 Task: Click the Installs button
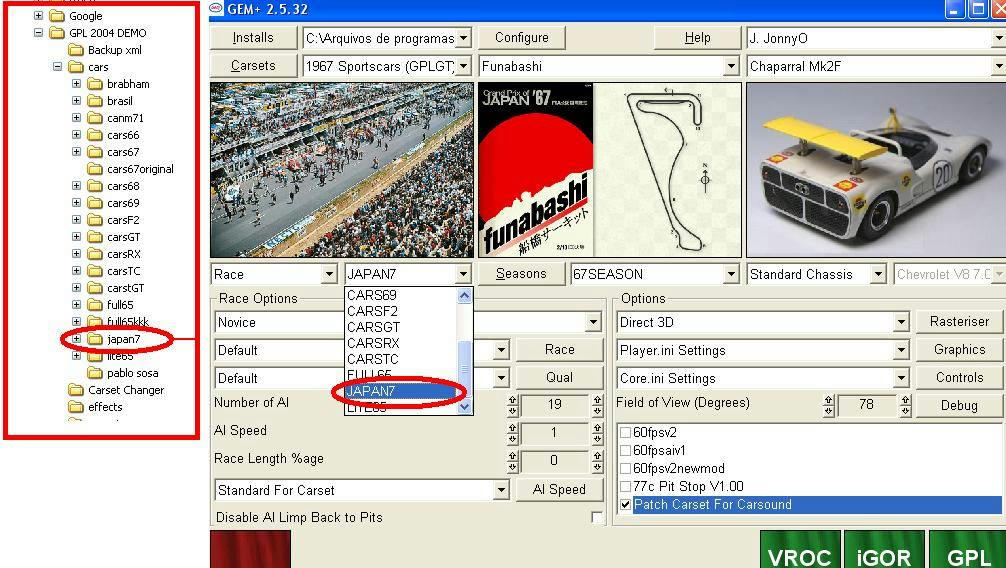(x=253, y=38)
